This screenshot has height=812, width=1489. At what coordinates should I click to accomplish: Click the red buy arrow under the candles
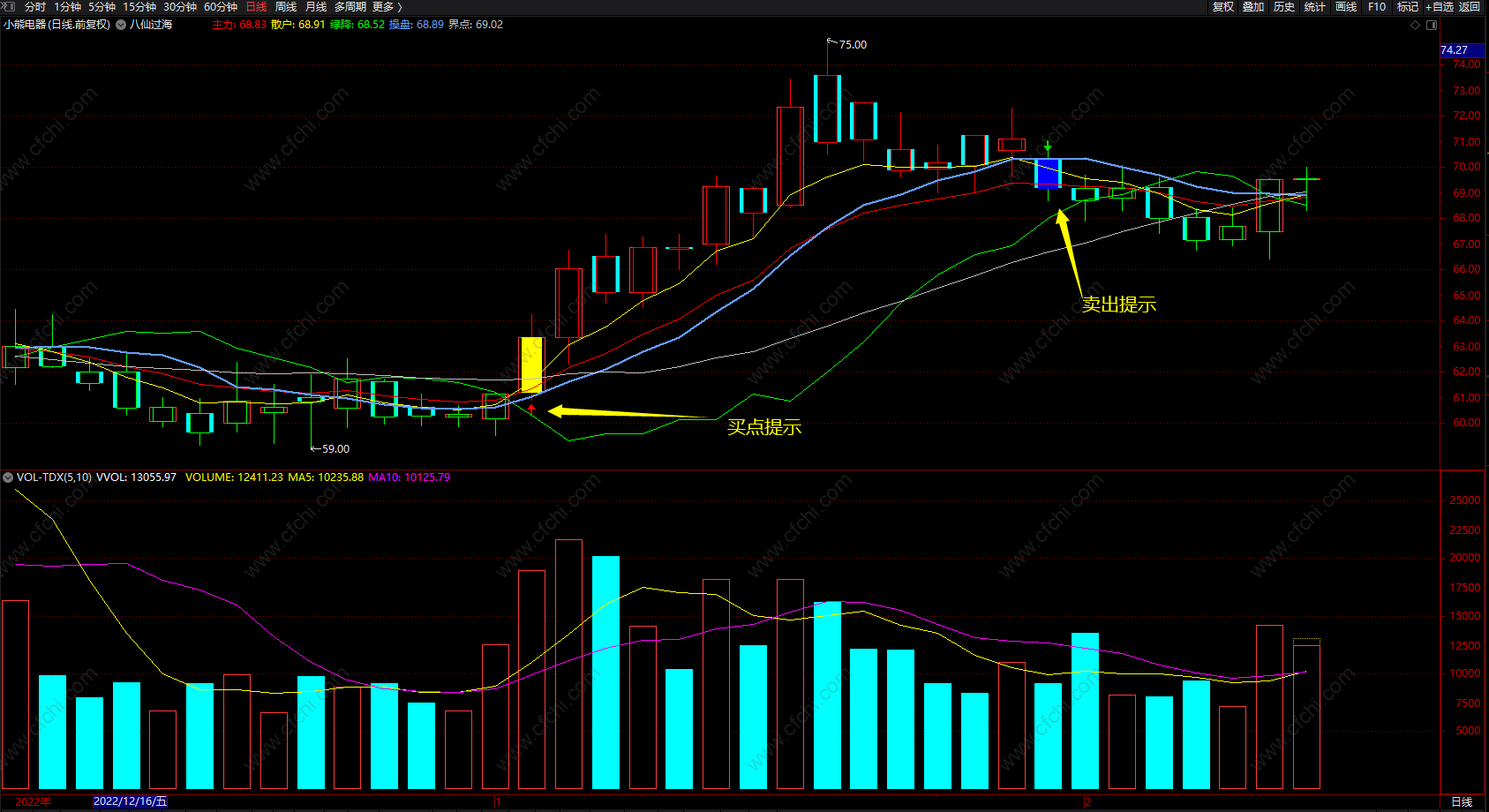(x=531, y=409)
